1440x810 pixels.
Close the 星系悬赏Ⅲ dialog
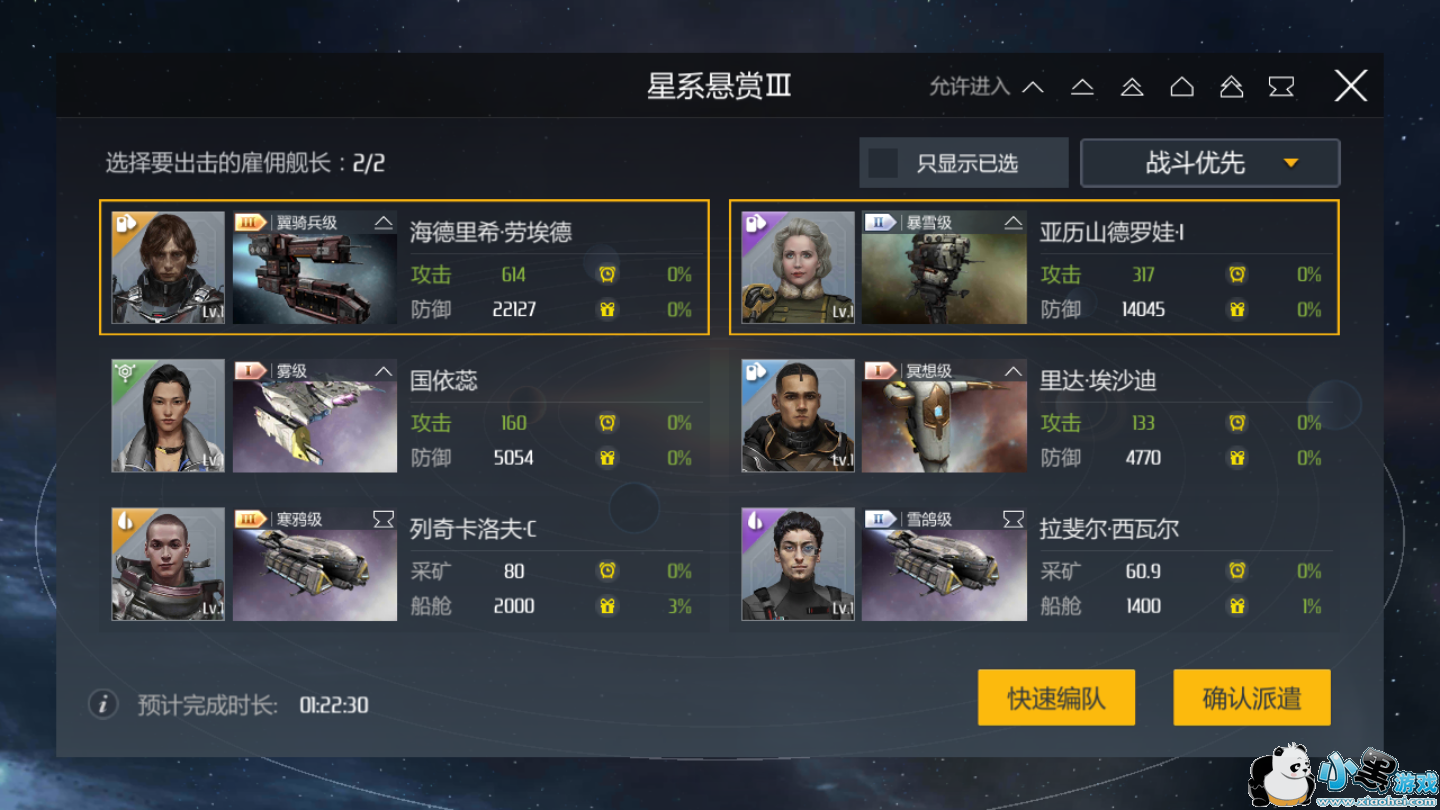pyautogui.click(x=1350, y=86)
